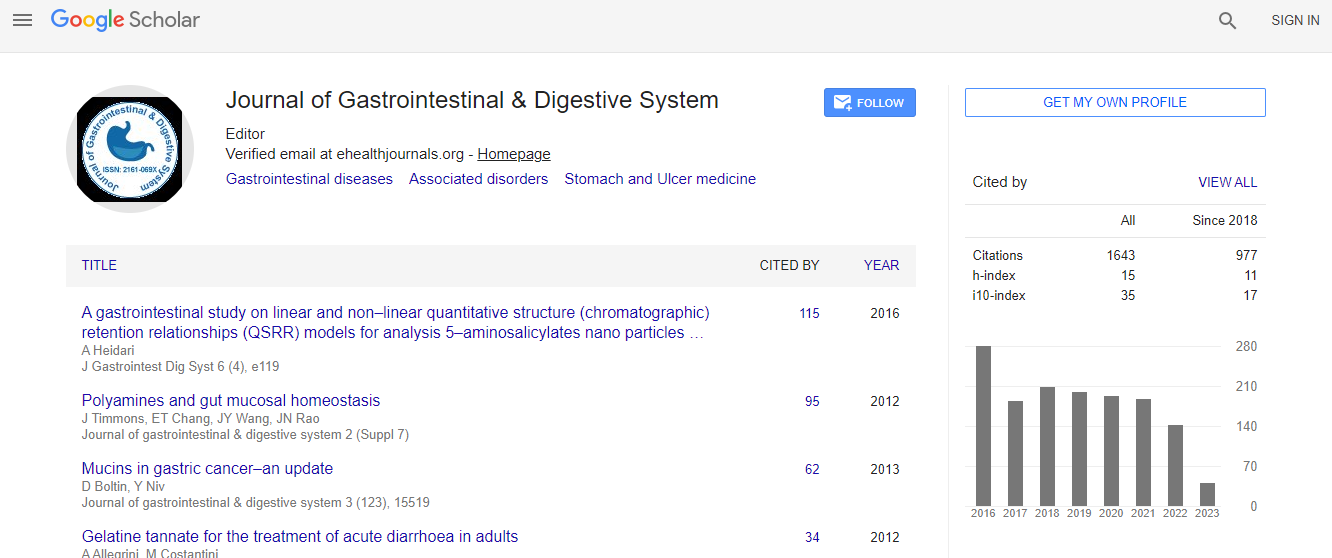The image size is (1332, 558).
Task: Select Associated disorders topic tag
Action: coord(478,179)
